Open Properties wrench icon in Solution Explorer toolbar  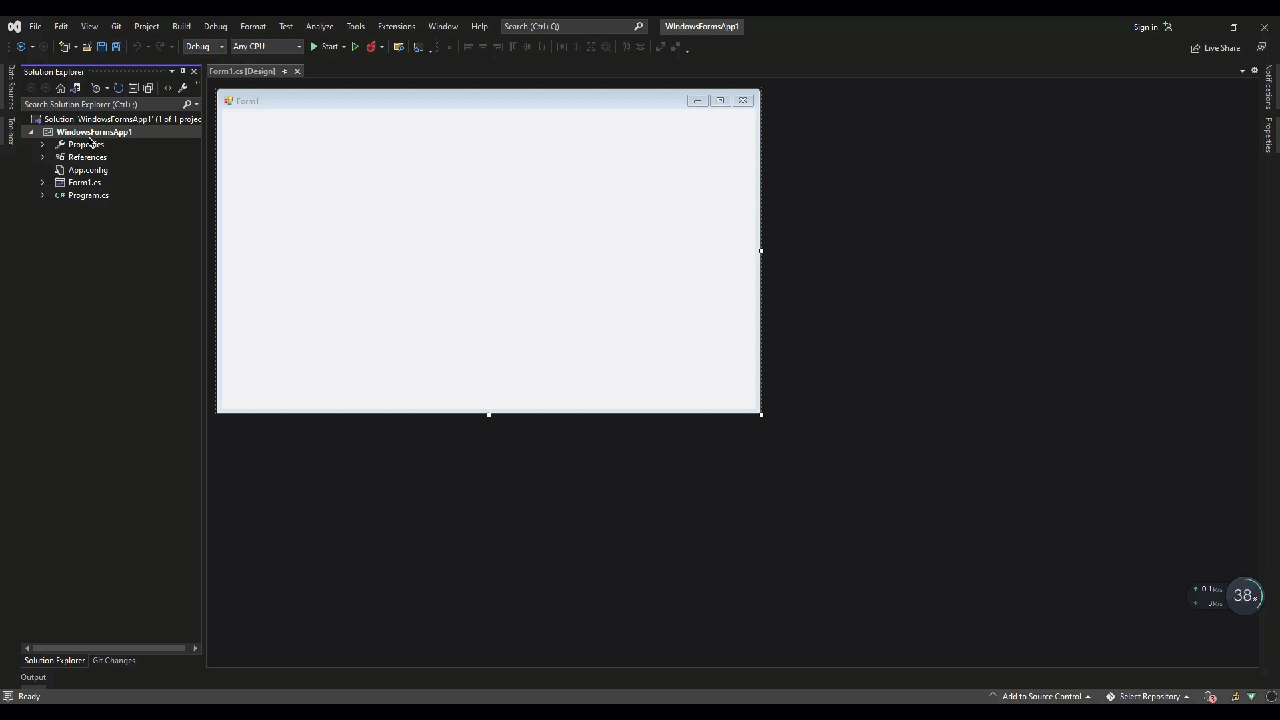point(182,88)
